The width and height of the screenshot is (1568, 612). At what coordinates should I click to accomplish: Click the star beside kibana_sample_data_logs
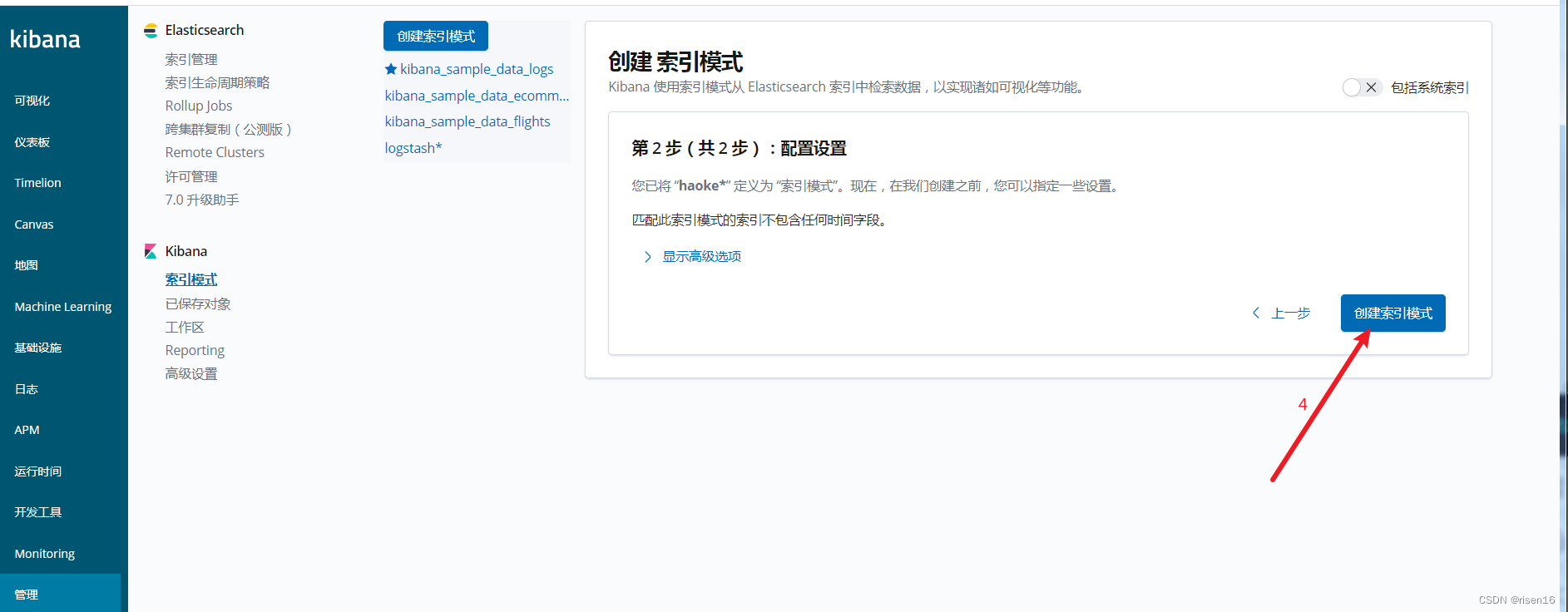[x=391, y=69]
